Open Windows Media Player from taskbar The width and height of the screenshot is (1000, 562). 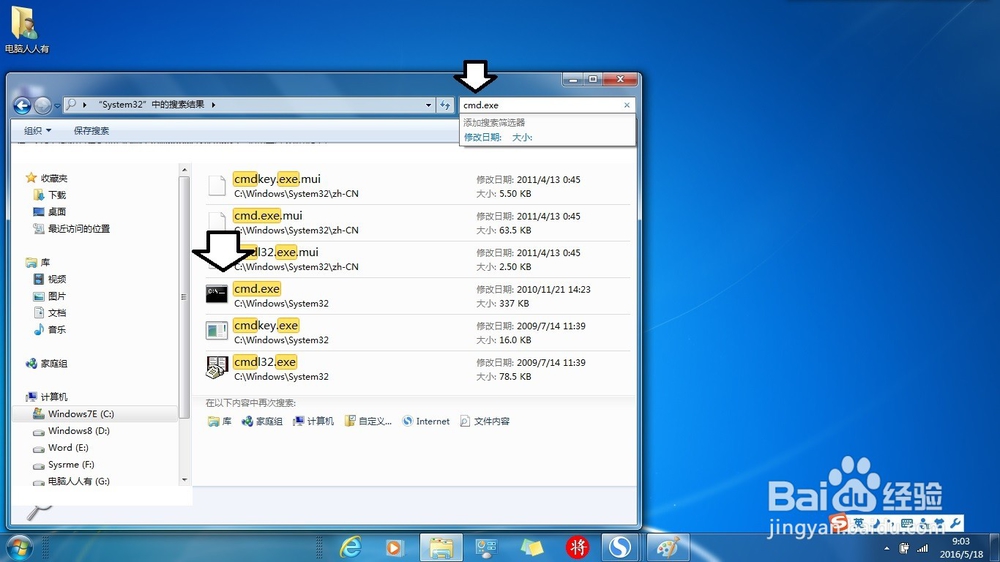point(394,547)
